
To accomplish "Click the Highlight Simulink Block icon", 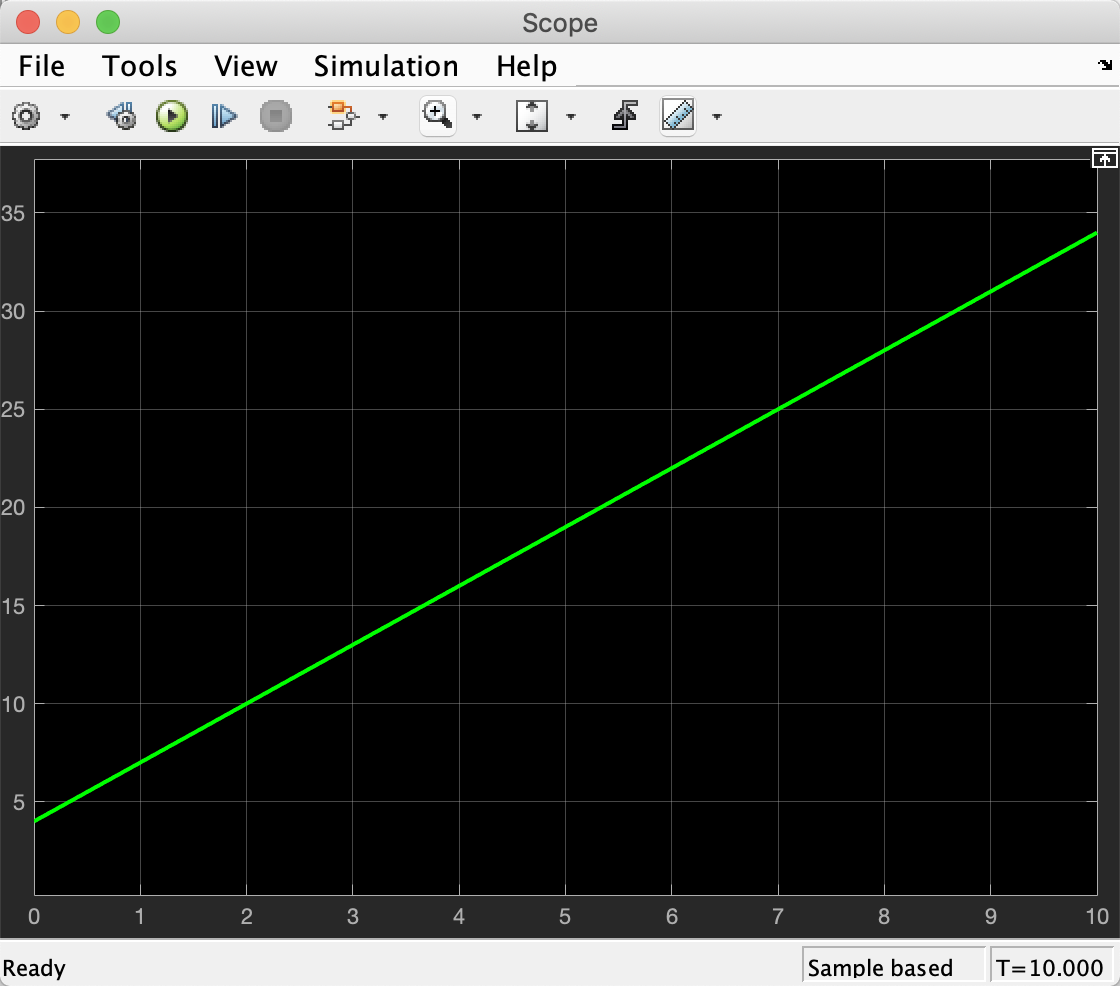I will 343,116.
